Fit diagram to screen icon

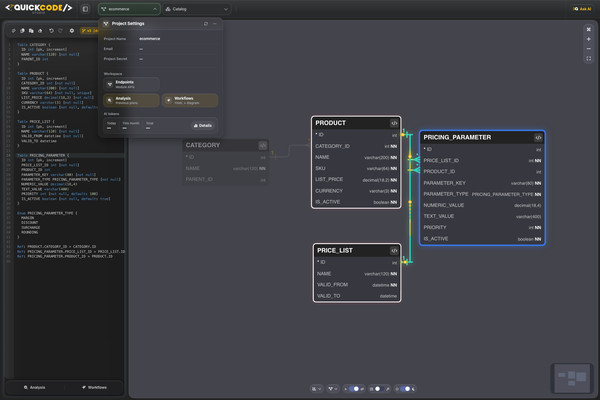pyautogui.click(x=589, y=59)
